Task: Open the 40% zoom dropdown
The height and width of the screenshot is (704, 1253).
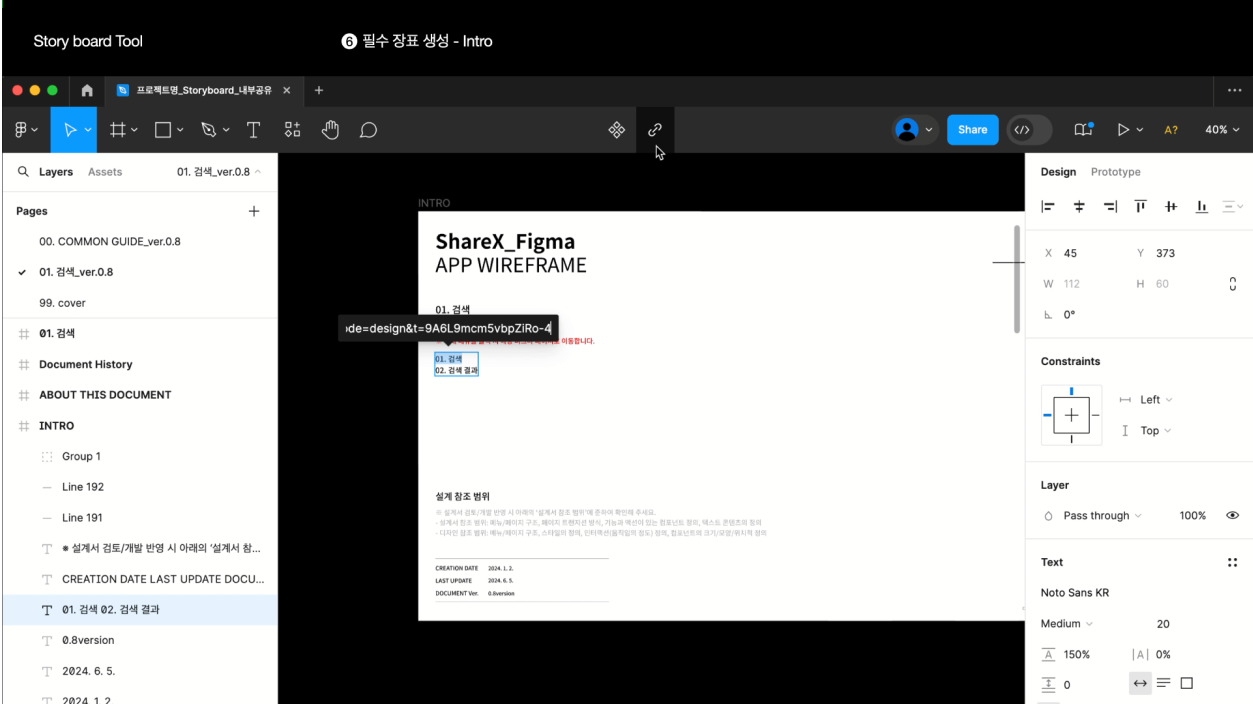Action: coord(1222,130)
